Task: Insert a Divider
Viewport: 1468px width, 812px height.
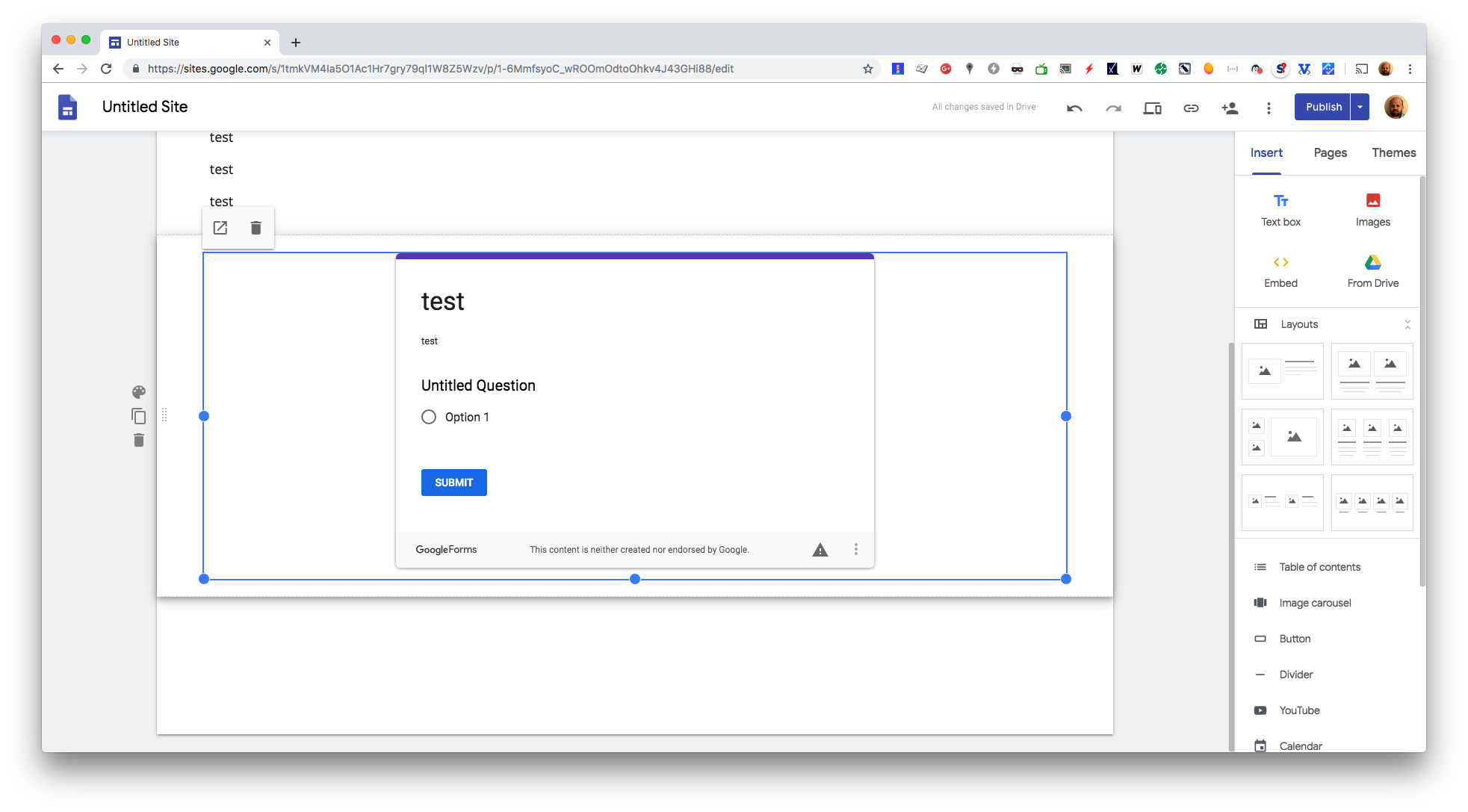Action: pos(1295,674)
